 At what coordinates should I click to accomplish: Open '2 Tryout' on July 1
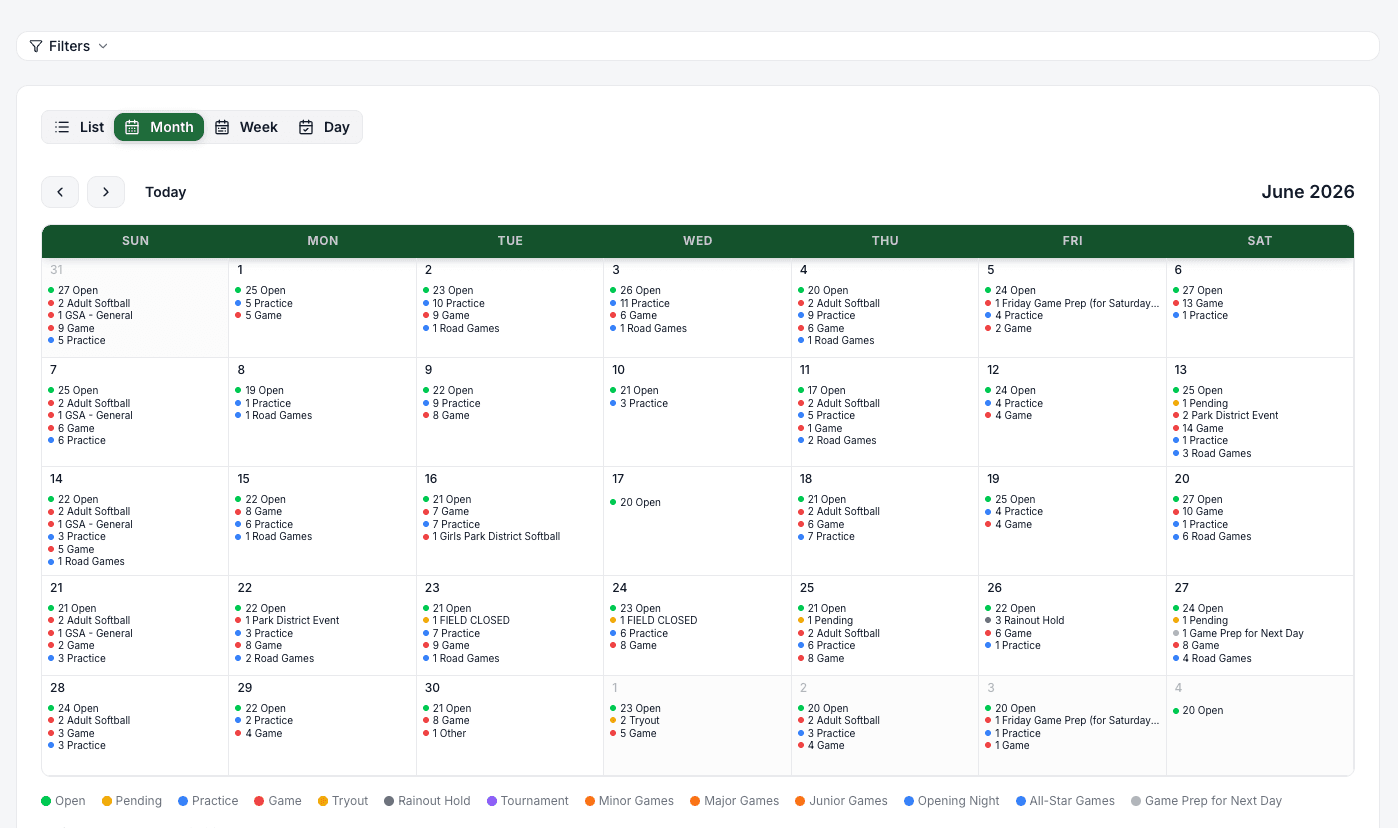[635, 721]
